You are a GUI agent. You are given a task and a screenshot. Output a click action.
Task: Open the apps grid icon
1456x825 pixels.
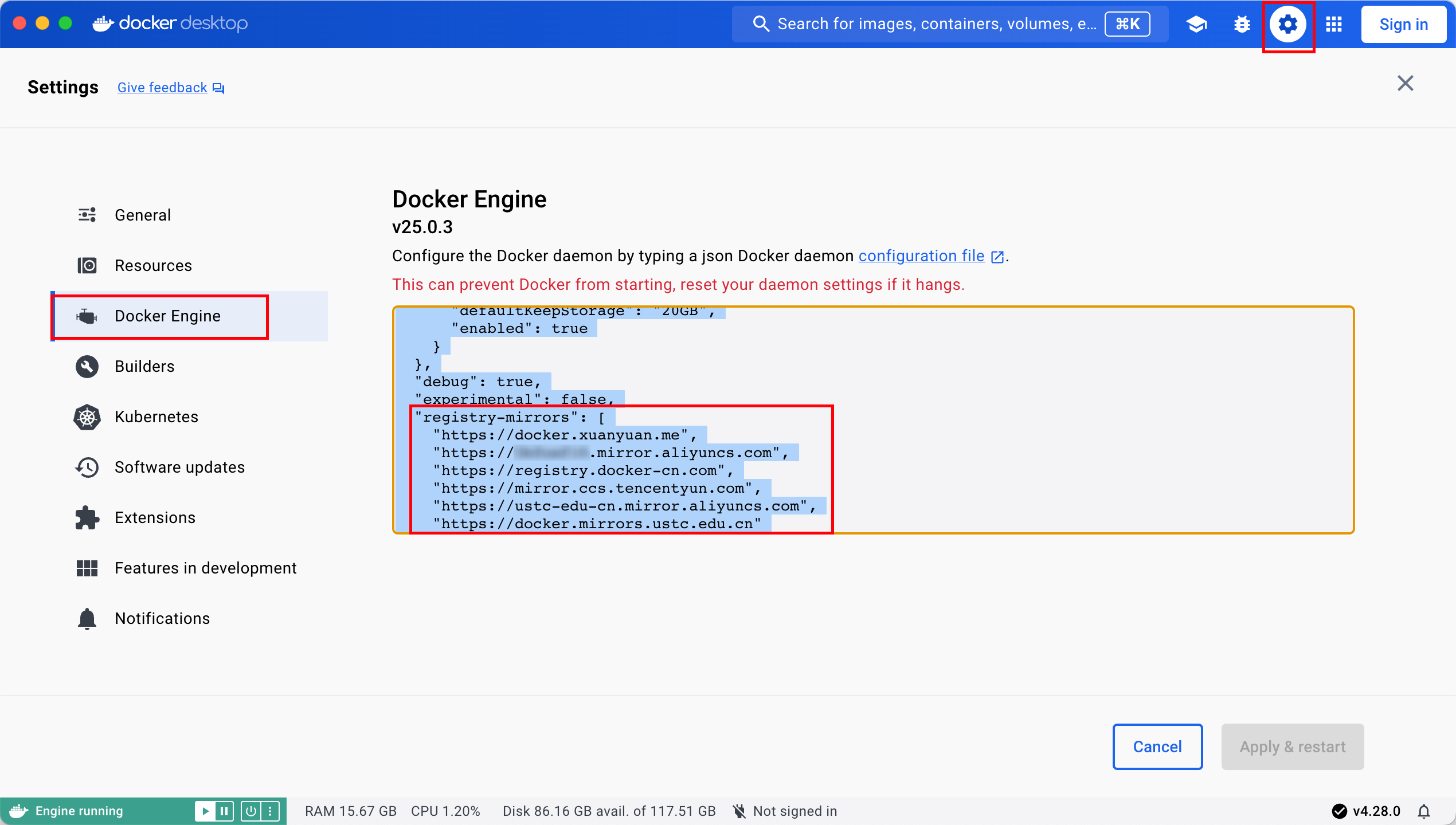pos(1334,24)
